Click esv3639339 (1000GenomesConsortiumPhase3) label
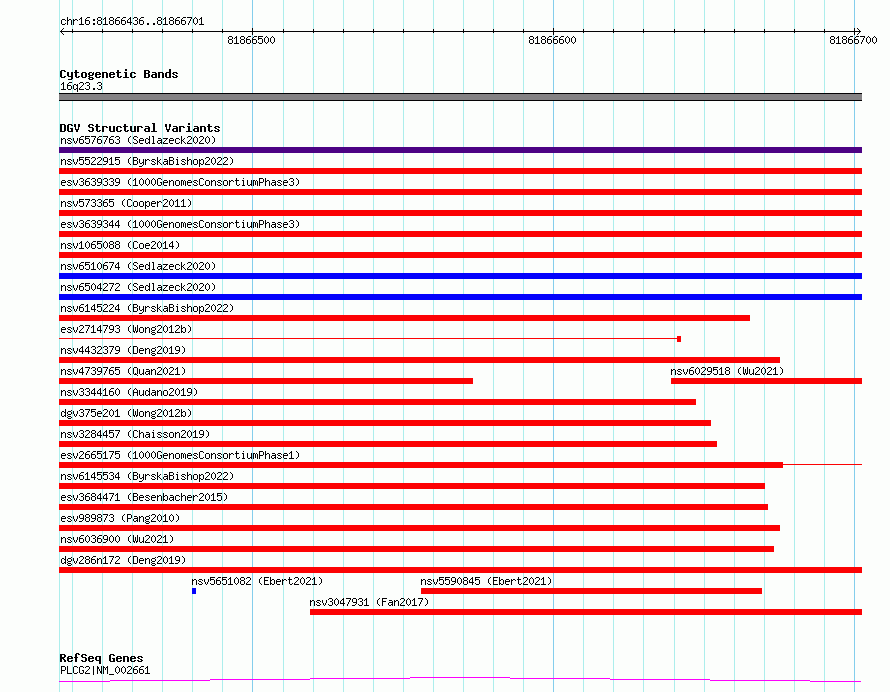The height and width of the screenshot is (692, 890). click(180, 182)
